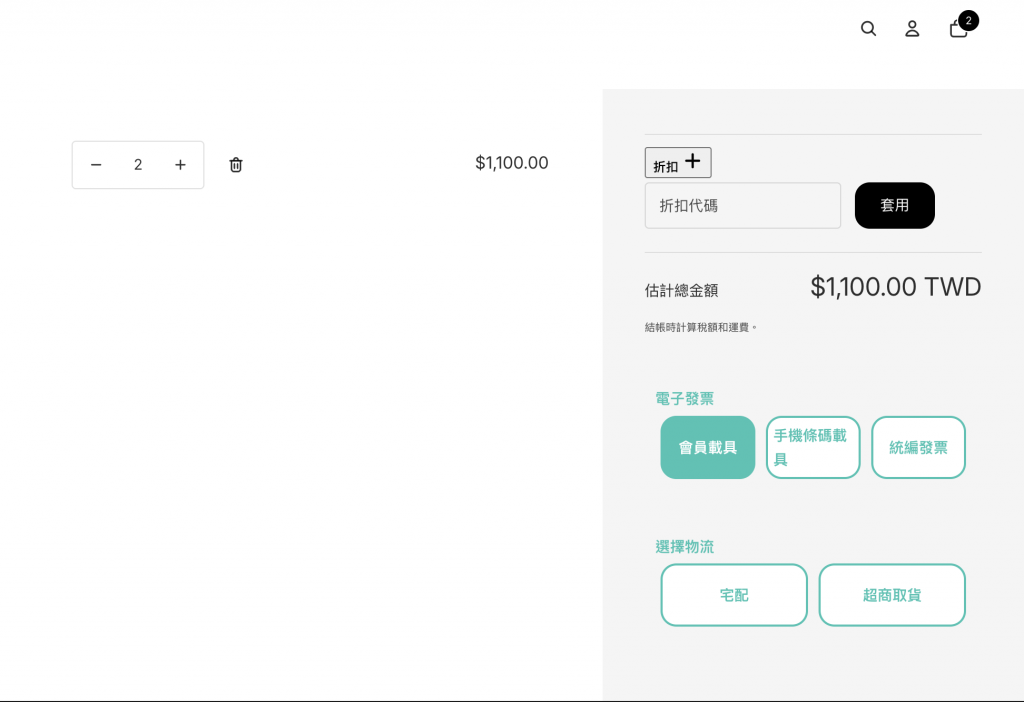Image resolution: width=1024 pixels, height=702 pixels.
Task: Open the user account icon
Action: coord(912,29)
